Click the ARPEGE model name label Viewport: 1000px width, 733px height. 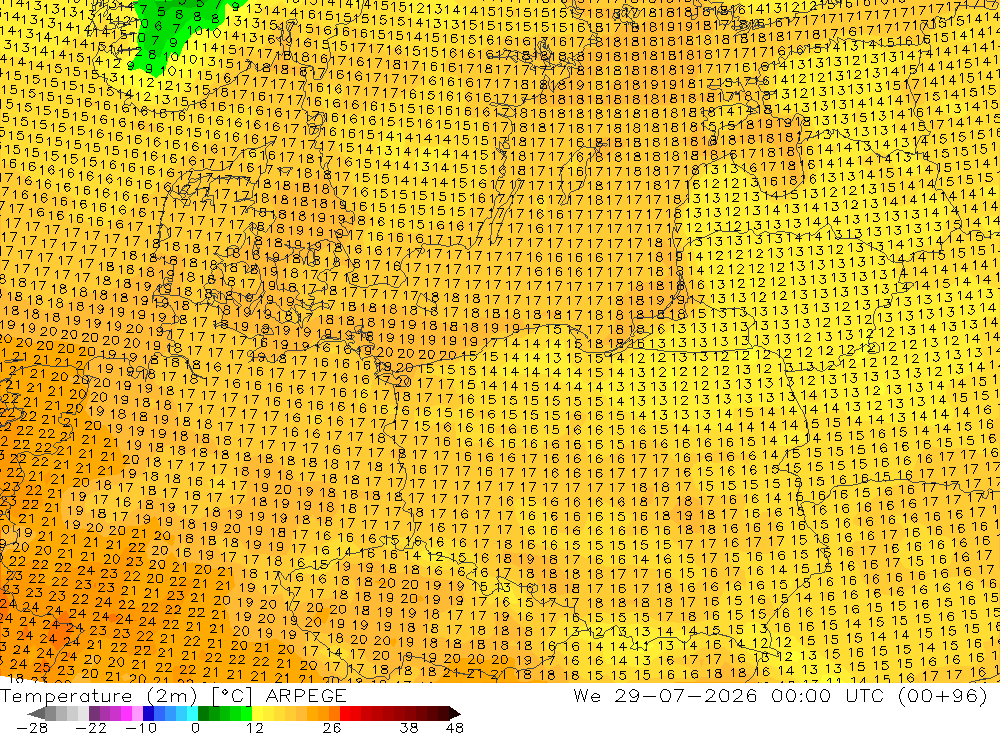point(305,696)
